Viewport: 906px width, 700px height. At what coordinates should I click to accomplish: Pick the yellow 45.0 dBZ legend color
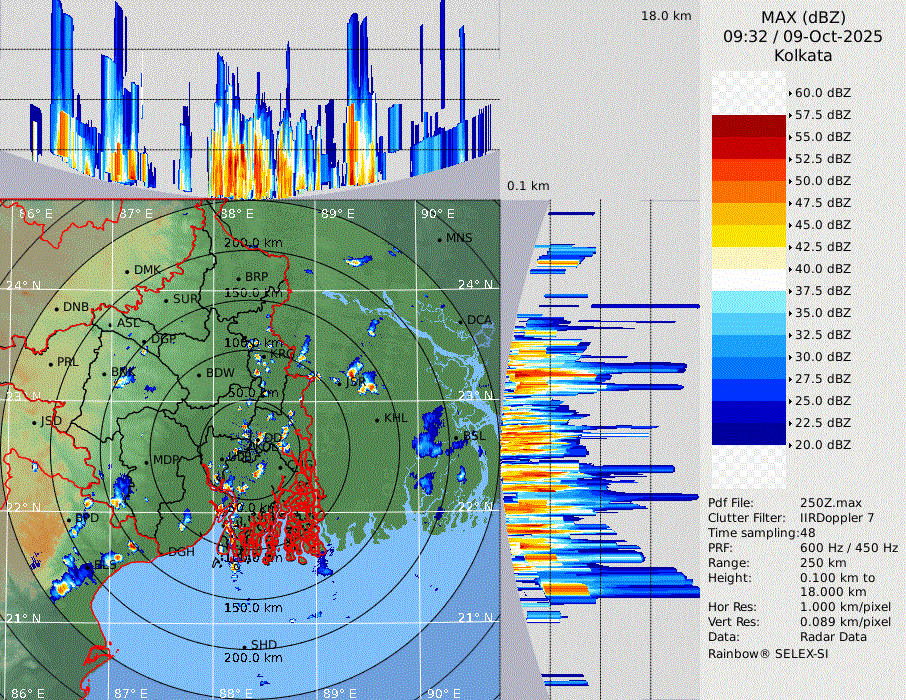[749, 236]
